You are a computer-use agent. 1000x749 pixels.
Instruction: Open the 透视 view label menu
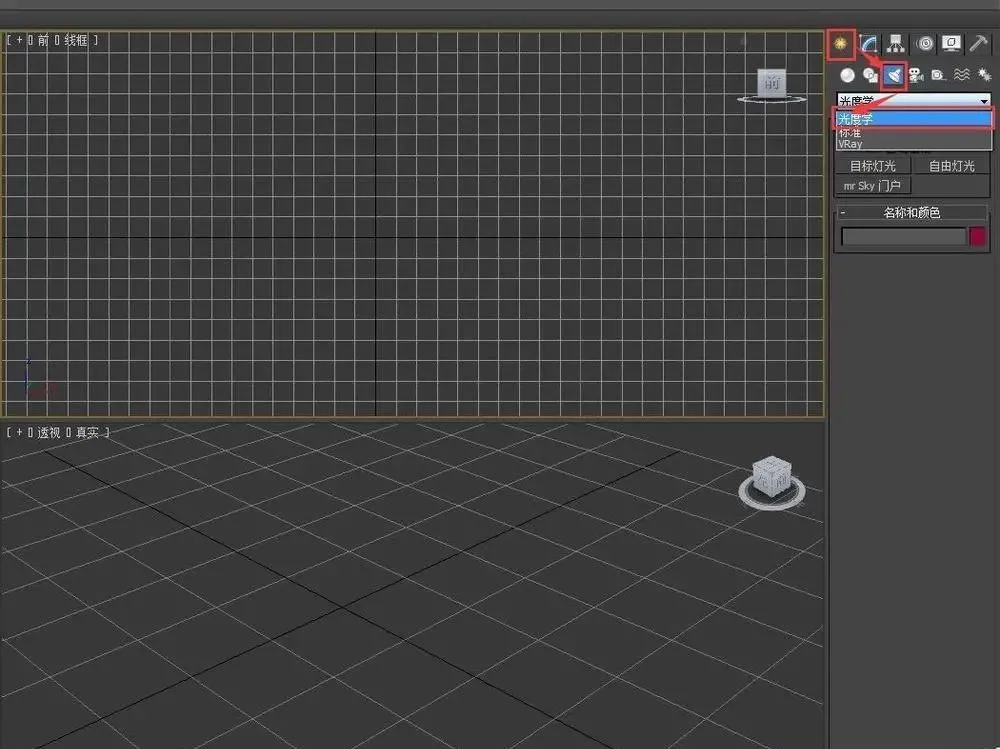(48, 433)
